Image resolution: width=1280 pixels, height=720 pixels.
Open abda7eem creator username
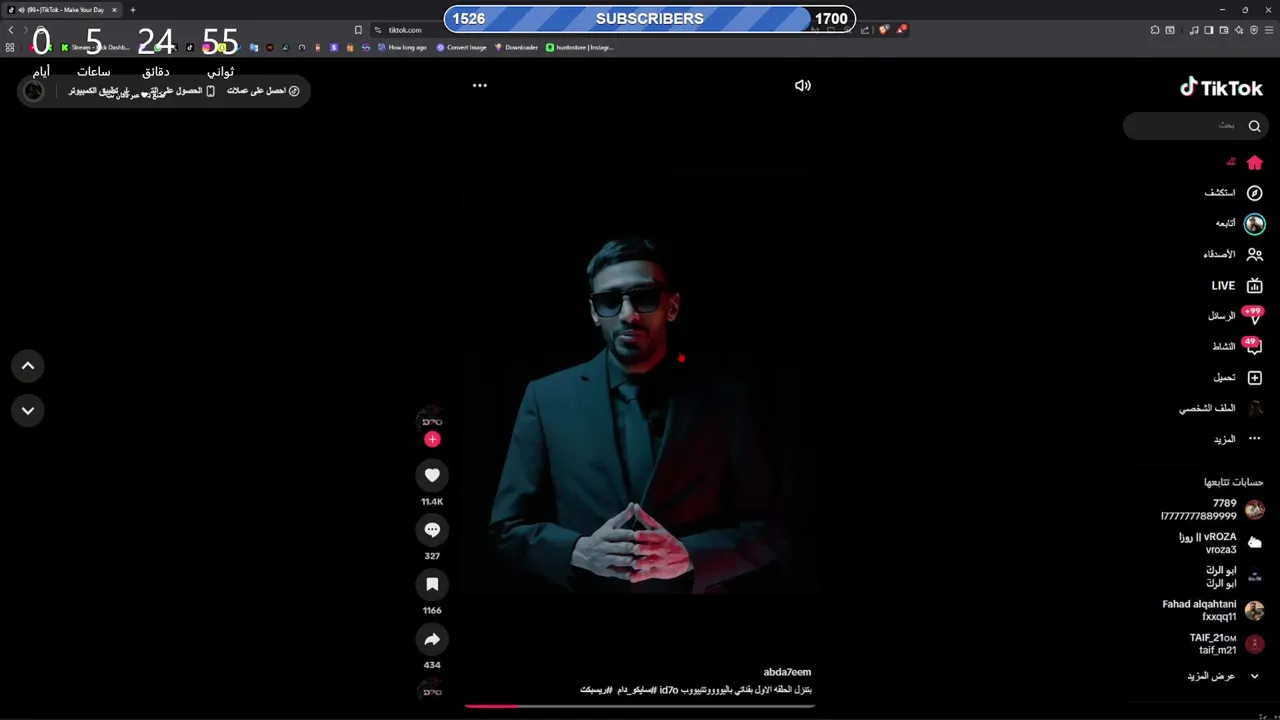coord(787,673)
